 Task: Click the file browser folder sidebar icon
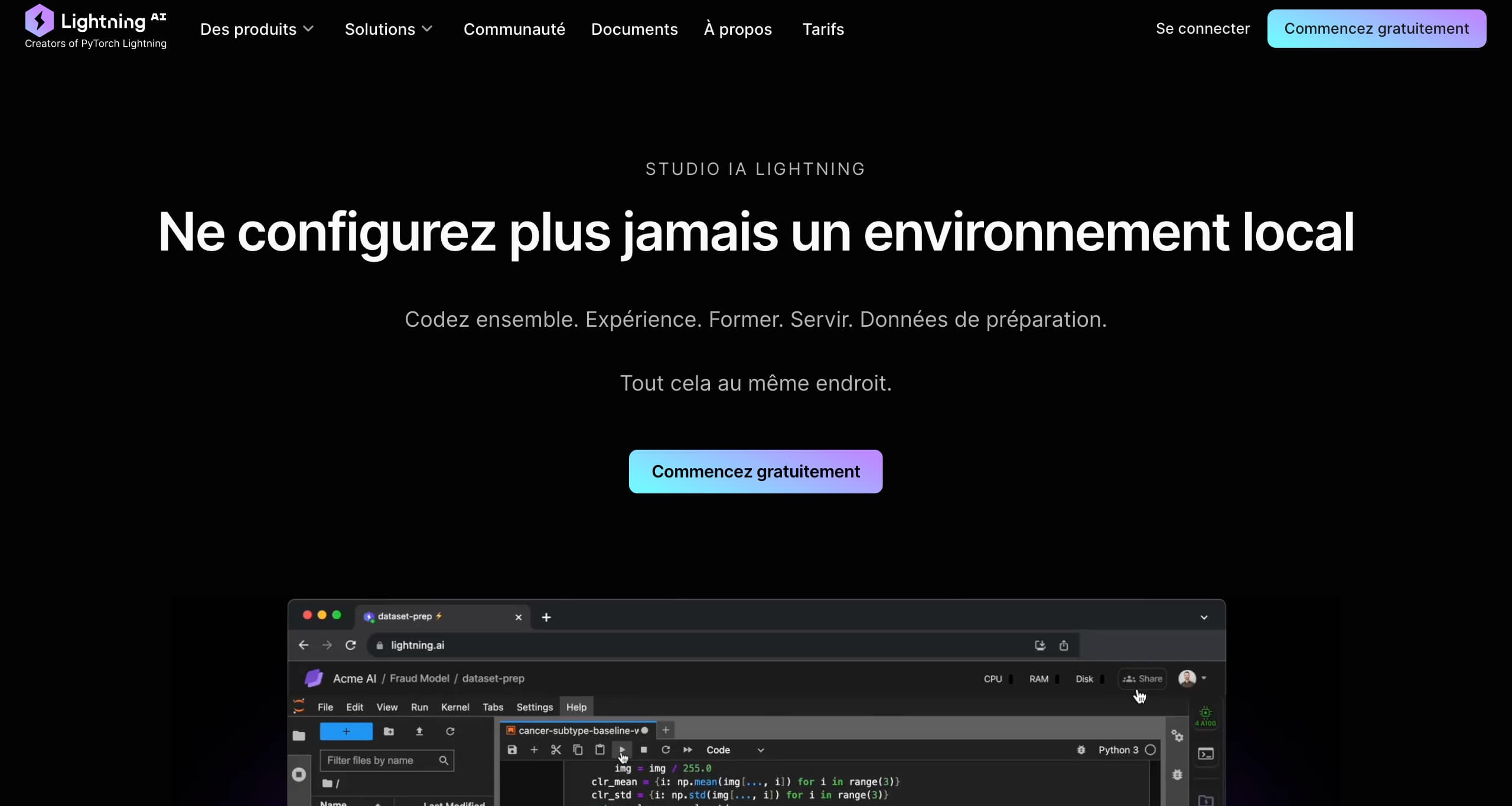pyautogui.click(x=299, y=736)
